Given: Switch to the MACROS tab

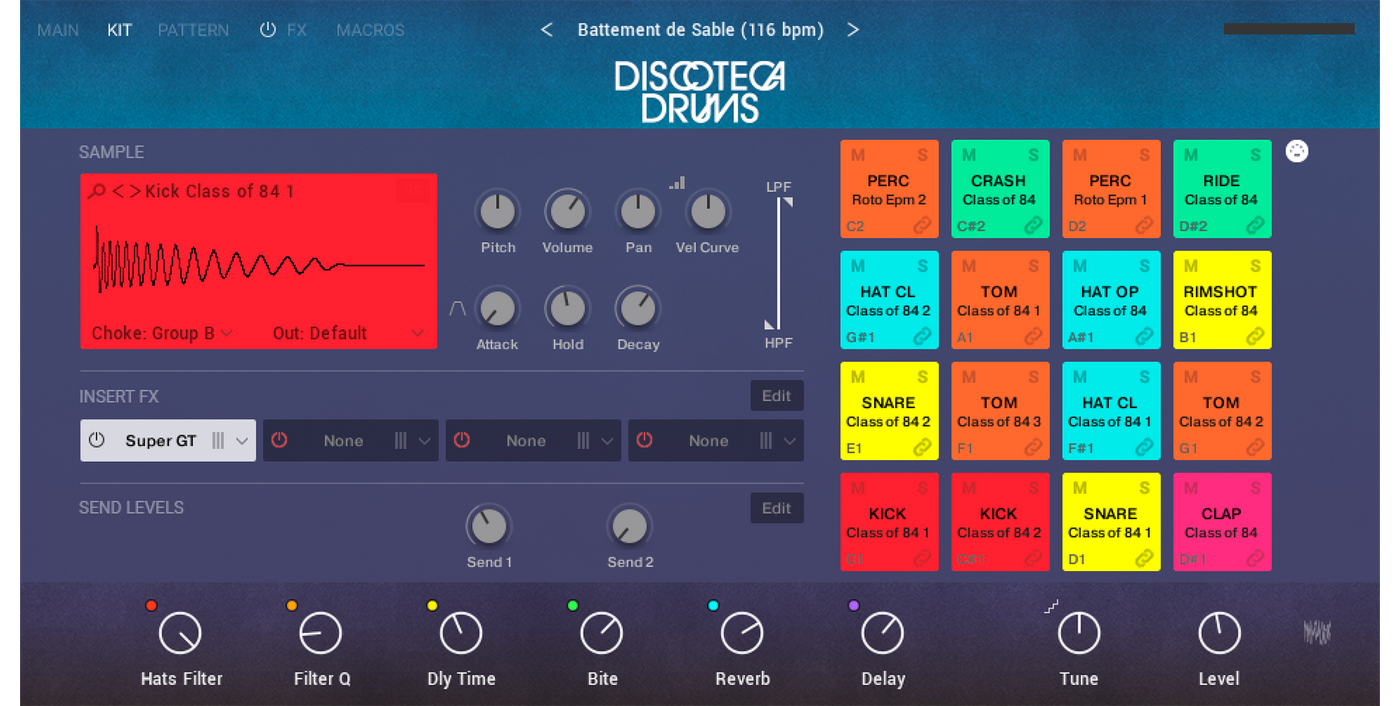Looking at the screenshot, I should [x=370, y=30].
